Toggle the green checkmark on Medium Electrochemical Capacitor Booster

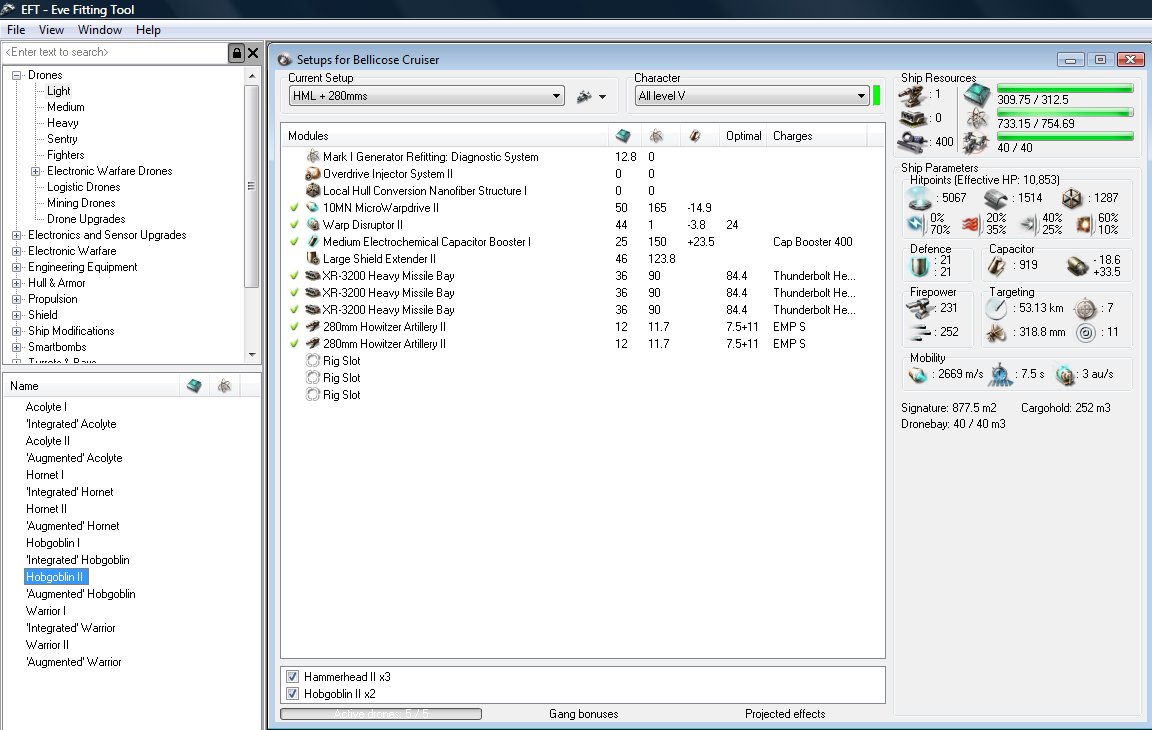(x=294, y=242)
